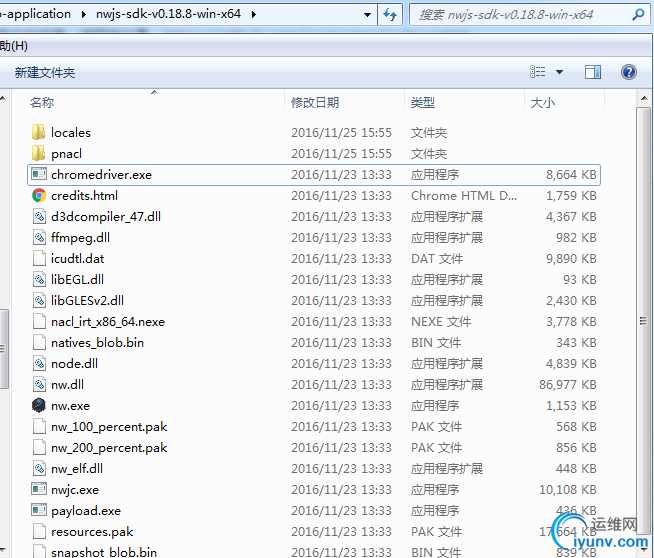The height and width of the screenshot is (558, 654).
Task: Click the nw_100_percent.pak file icon
Action: pos(39,426)
